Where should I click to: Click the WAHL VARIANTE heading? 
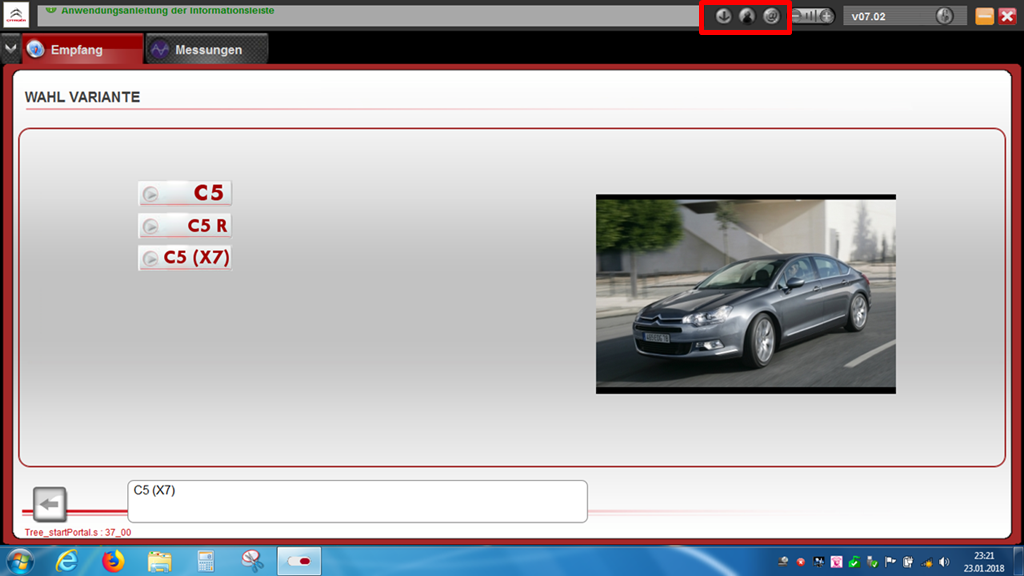[82, 97]
